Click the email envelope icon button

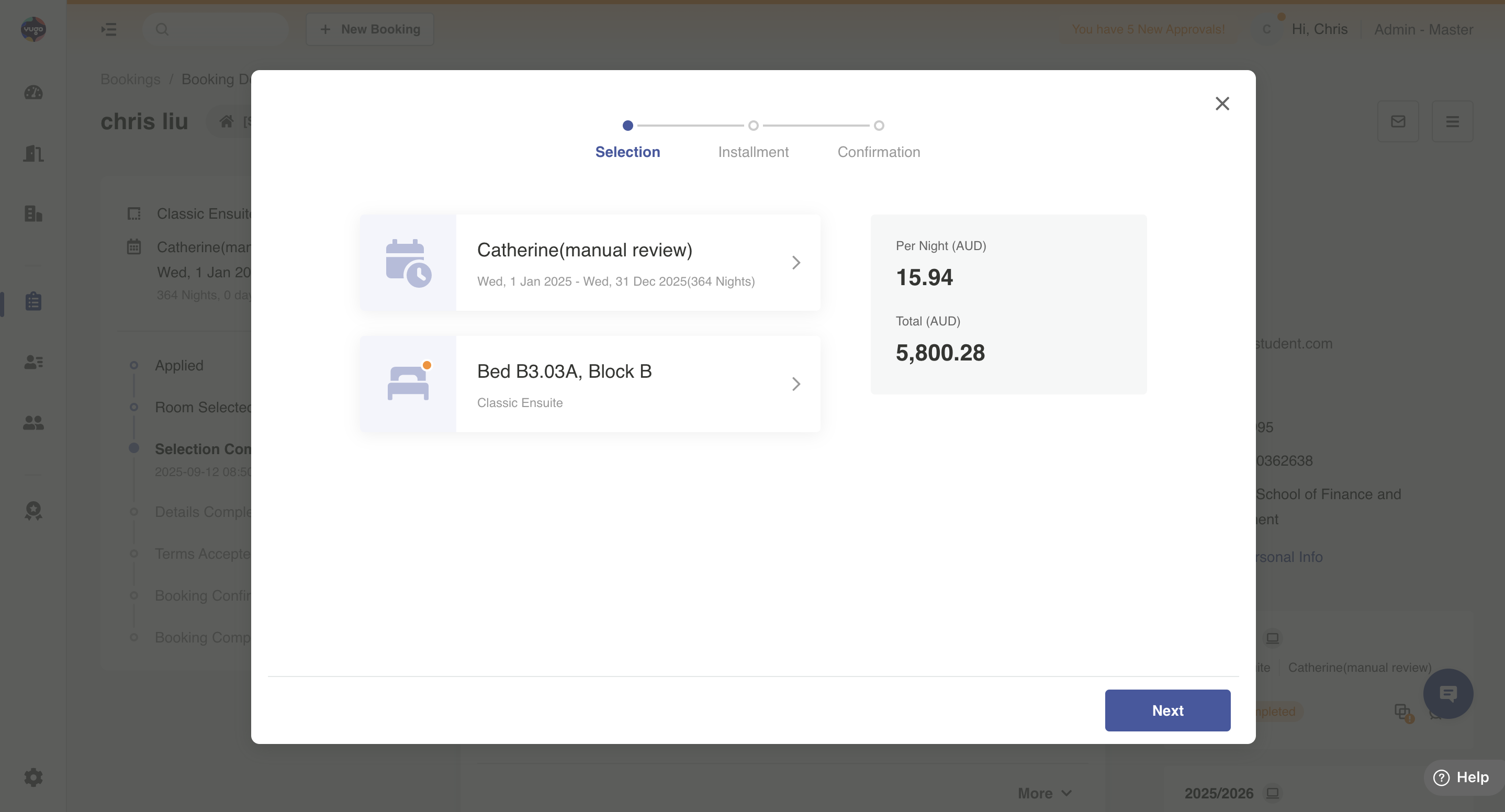1398,121
